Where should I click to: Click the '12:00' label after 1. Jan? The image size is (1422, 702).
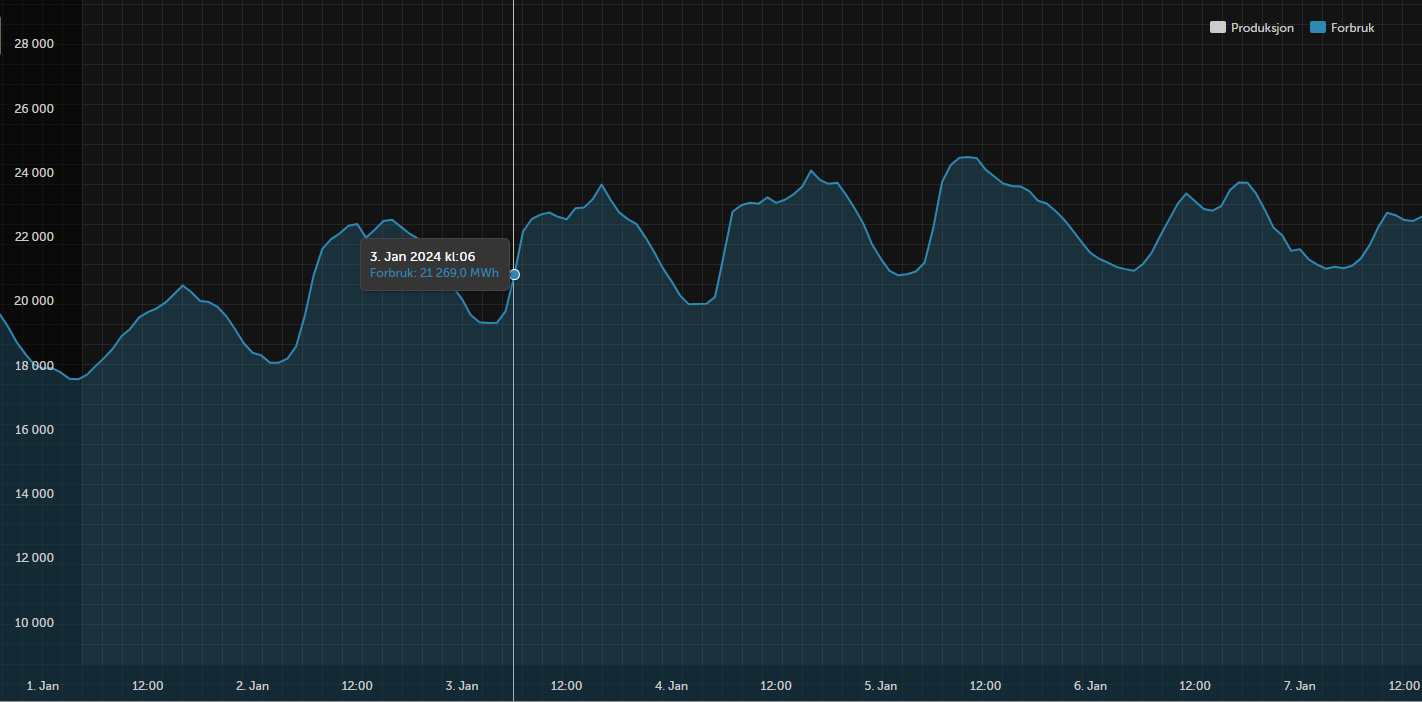pyautogui.click(x=148, y=686)
